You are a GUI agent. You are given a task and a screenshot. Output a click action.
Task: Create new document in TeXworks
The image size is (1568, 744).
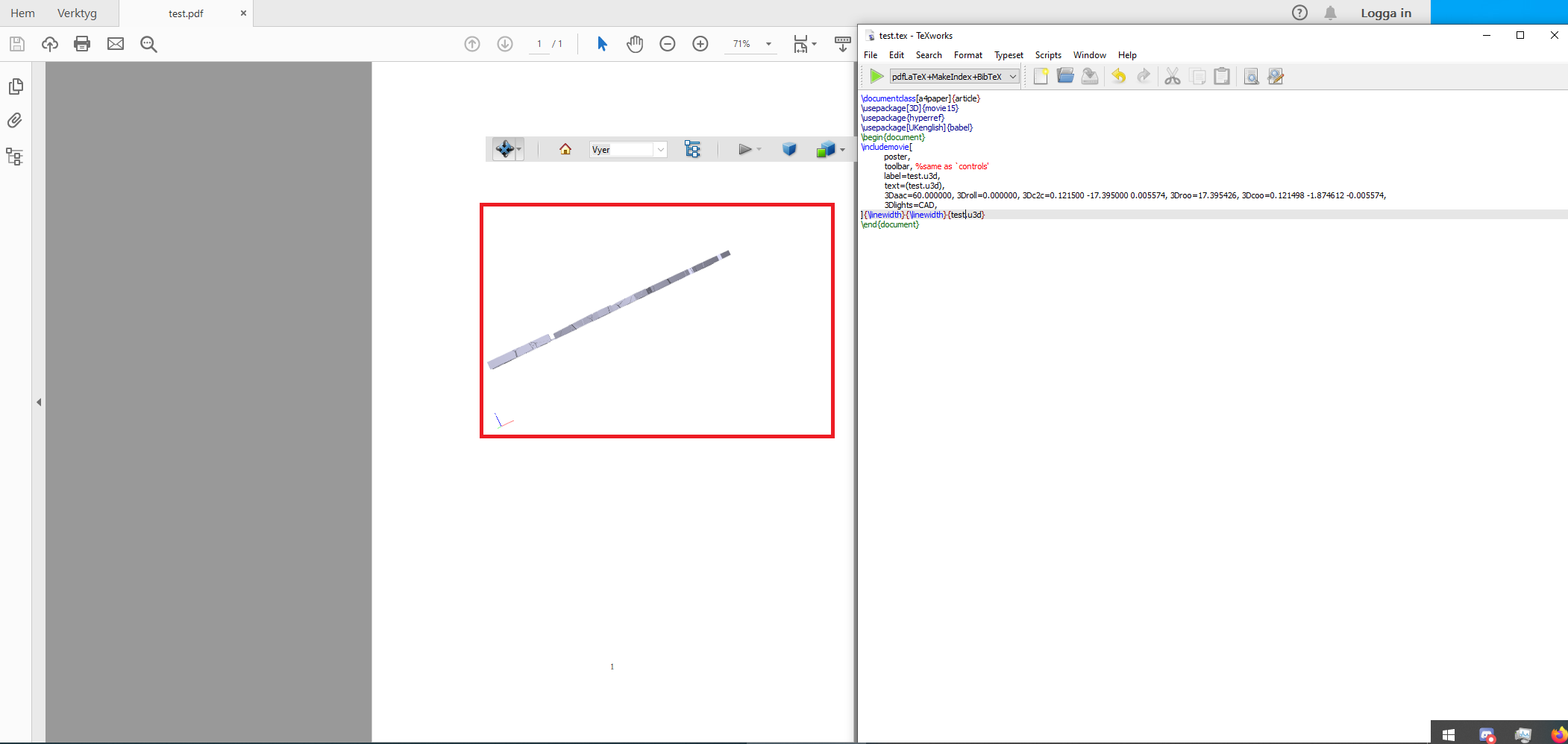[x=1041, y=76]
